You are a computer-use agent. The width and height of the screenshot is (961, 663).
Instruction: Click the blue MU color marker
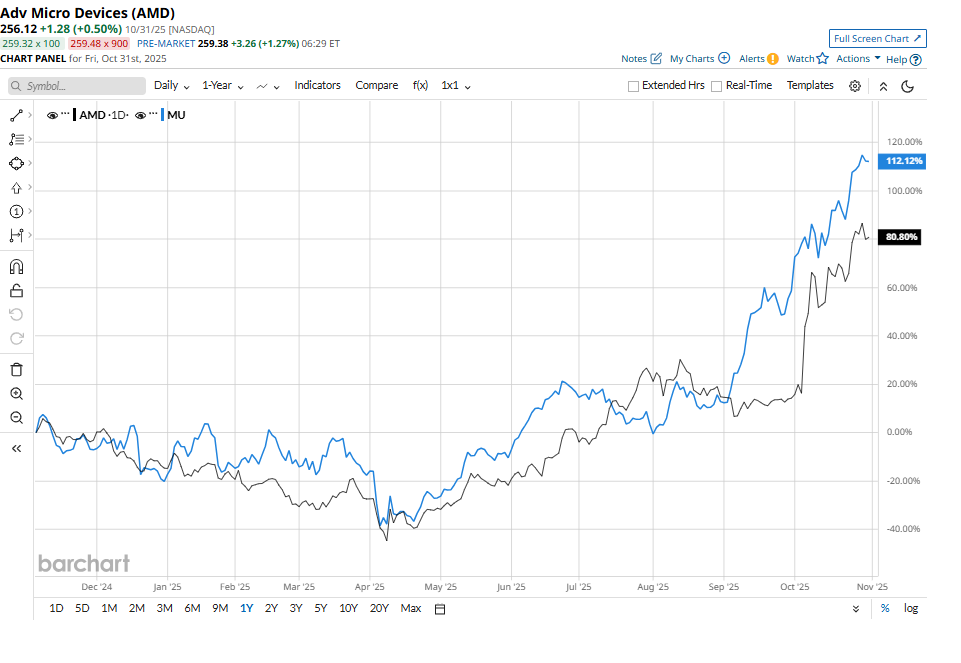(161, 115)
